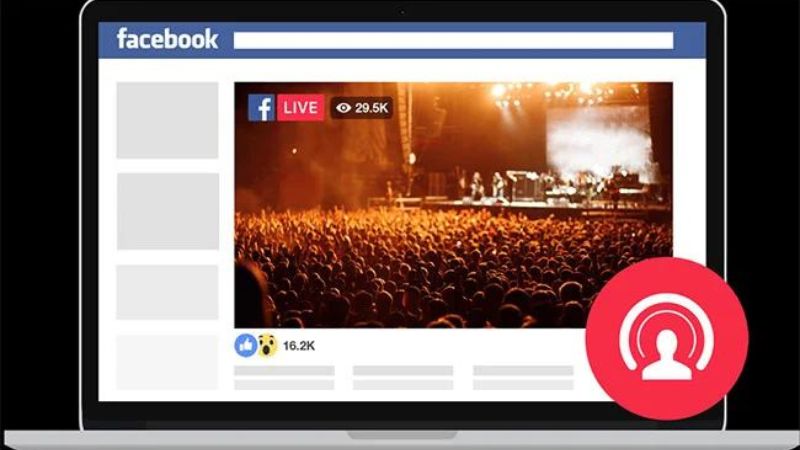Open the 16.2K reactions count
This screenshot has width=800, height=450.
pos(299,346)
